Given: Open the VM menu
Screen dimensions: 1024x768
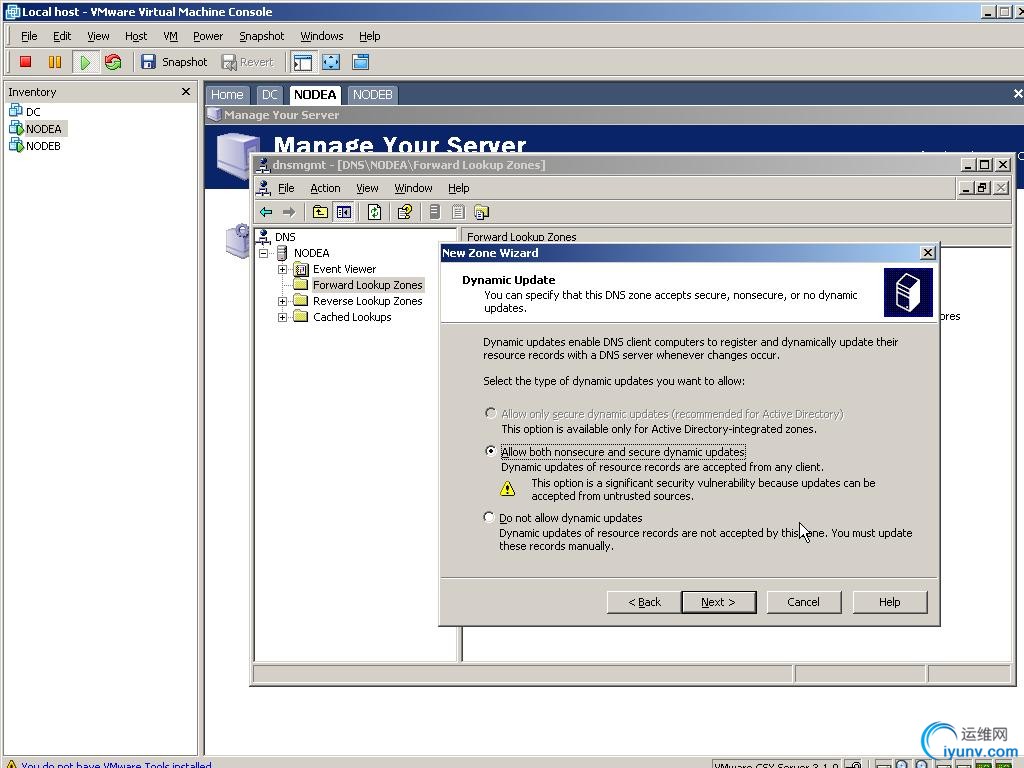Looking at the screenshot, I should [x=170, y=36].
